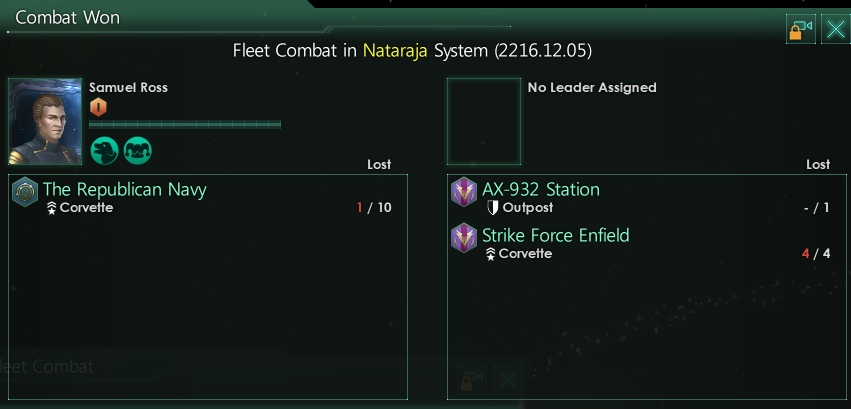Click the dinosaur head trait icon
Image resolution: width=851 pixels, height=409 pixels.
point(105,150)
